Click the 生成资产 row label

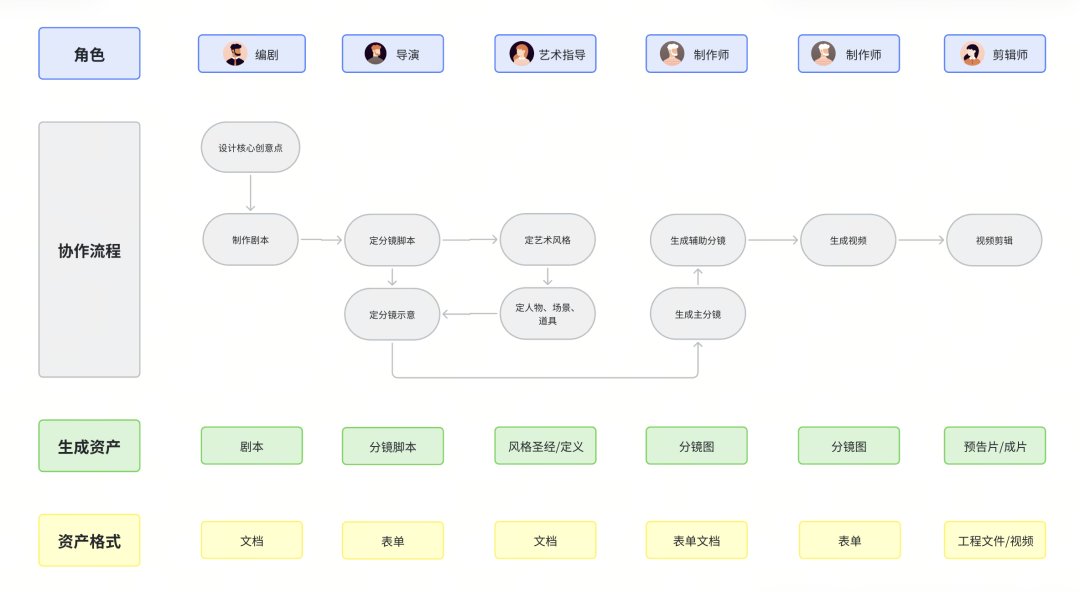point(89,446)
